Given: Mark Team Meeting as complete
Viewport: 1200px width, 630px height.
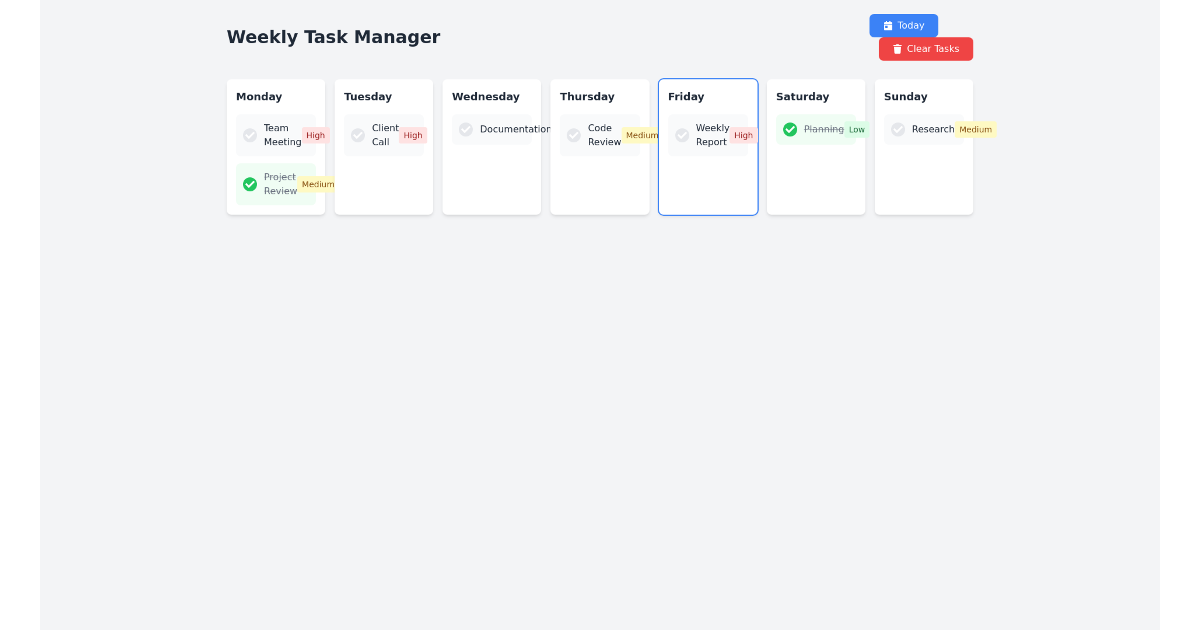Looking at the screenshot, I should (x=249, y=134).
